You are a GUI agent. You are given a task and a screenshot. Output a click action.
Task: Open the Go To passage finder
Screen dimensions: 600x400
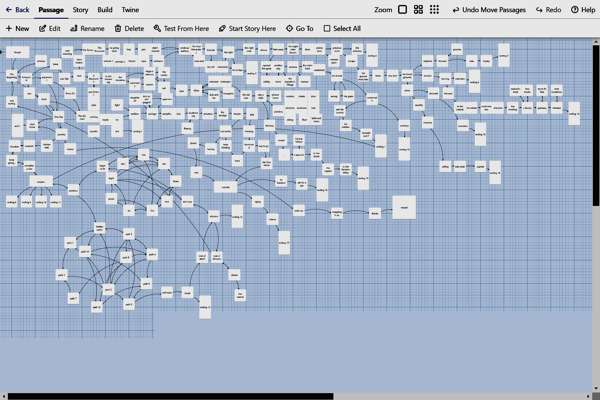pos(300,29)
